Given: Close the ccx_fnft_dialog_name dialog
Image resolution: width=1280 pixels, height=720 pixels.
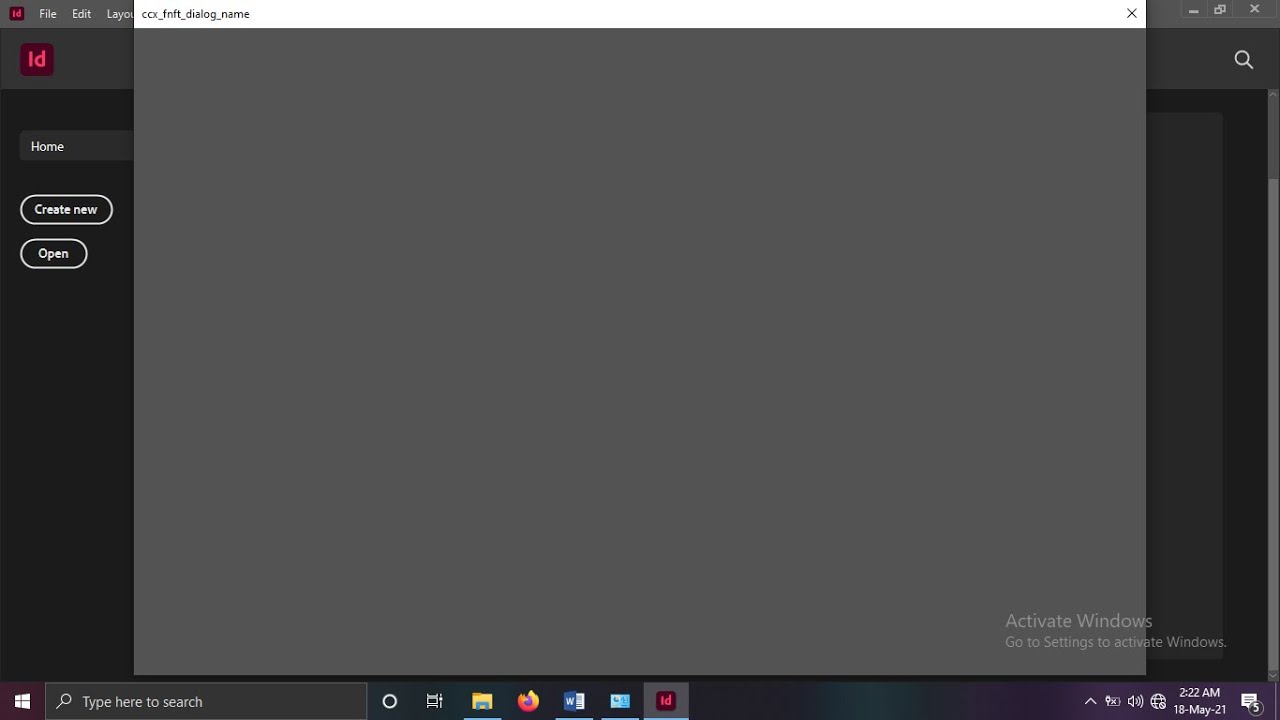Looking at the screenshot, I should [x=1132, y=14].
